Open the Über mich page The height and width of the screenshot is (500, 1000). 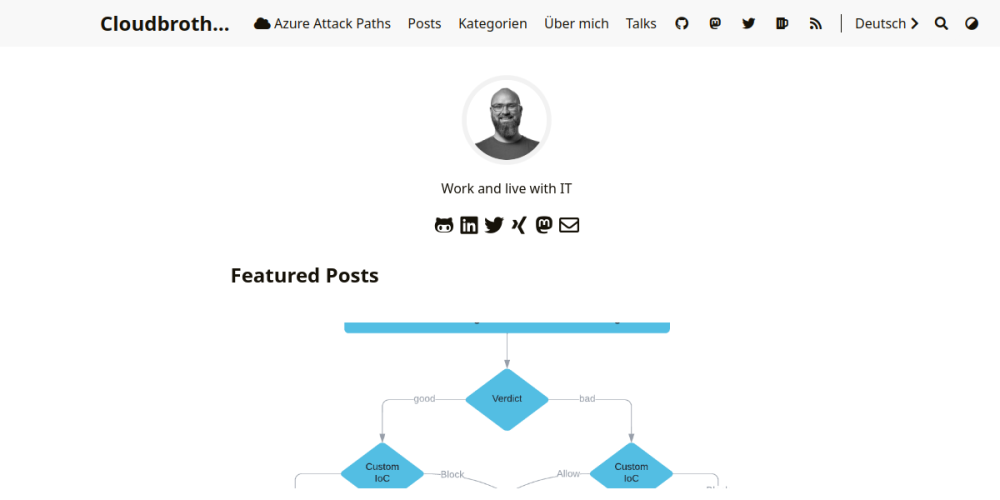click(x=576, y=24)
